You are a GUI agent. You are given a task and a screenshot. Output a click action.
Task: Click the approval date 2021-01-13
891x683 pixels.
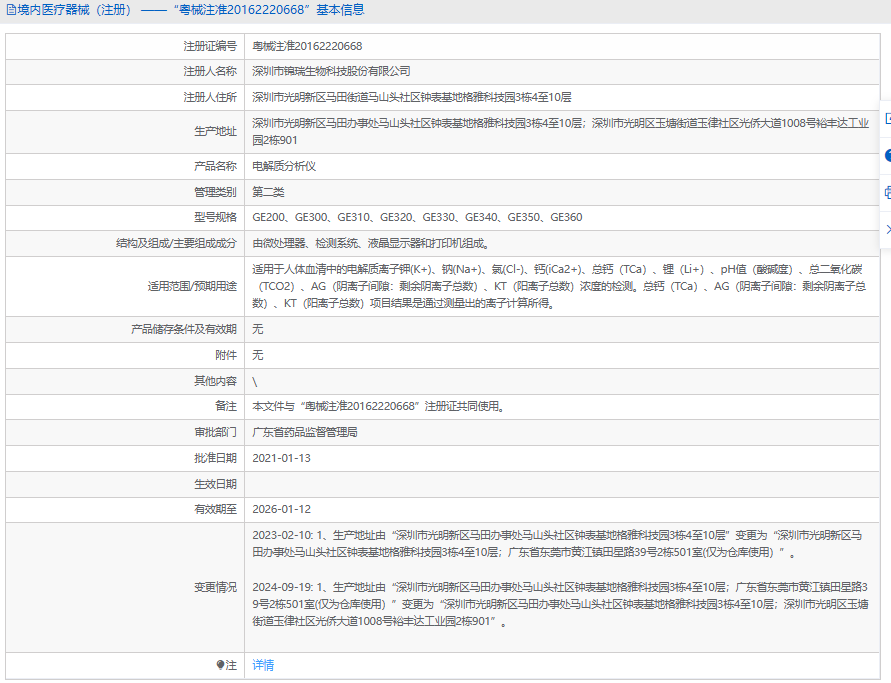[x=281, y=458]
